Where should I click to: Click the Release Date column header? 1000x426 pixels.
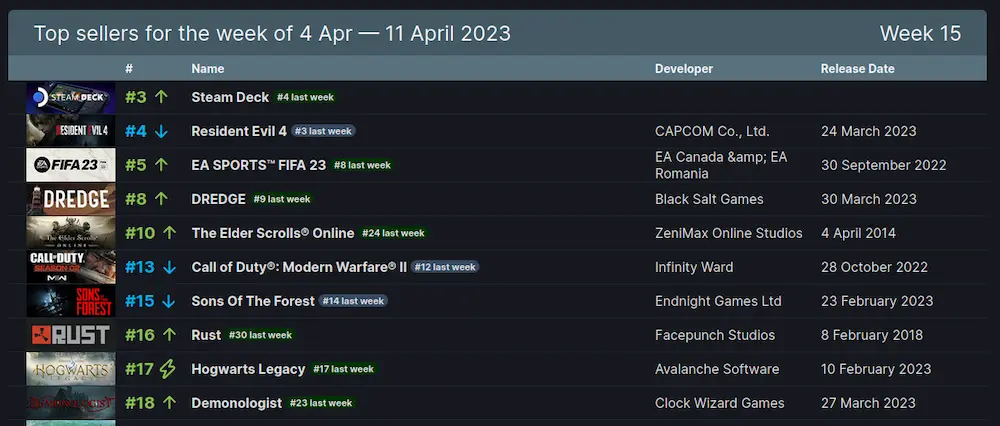857,69
